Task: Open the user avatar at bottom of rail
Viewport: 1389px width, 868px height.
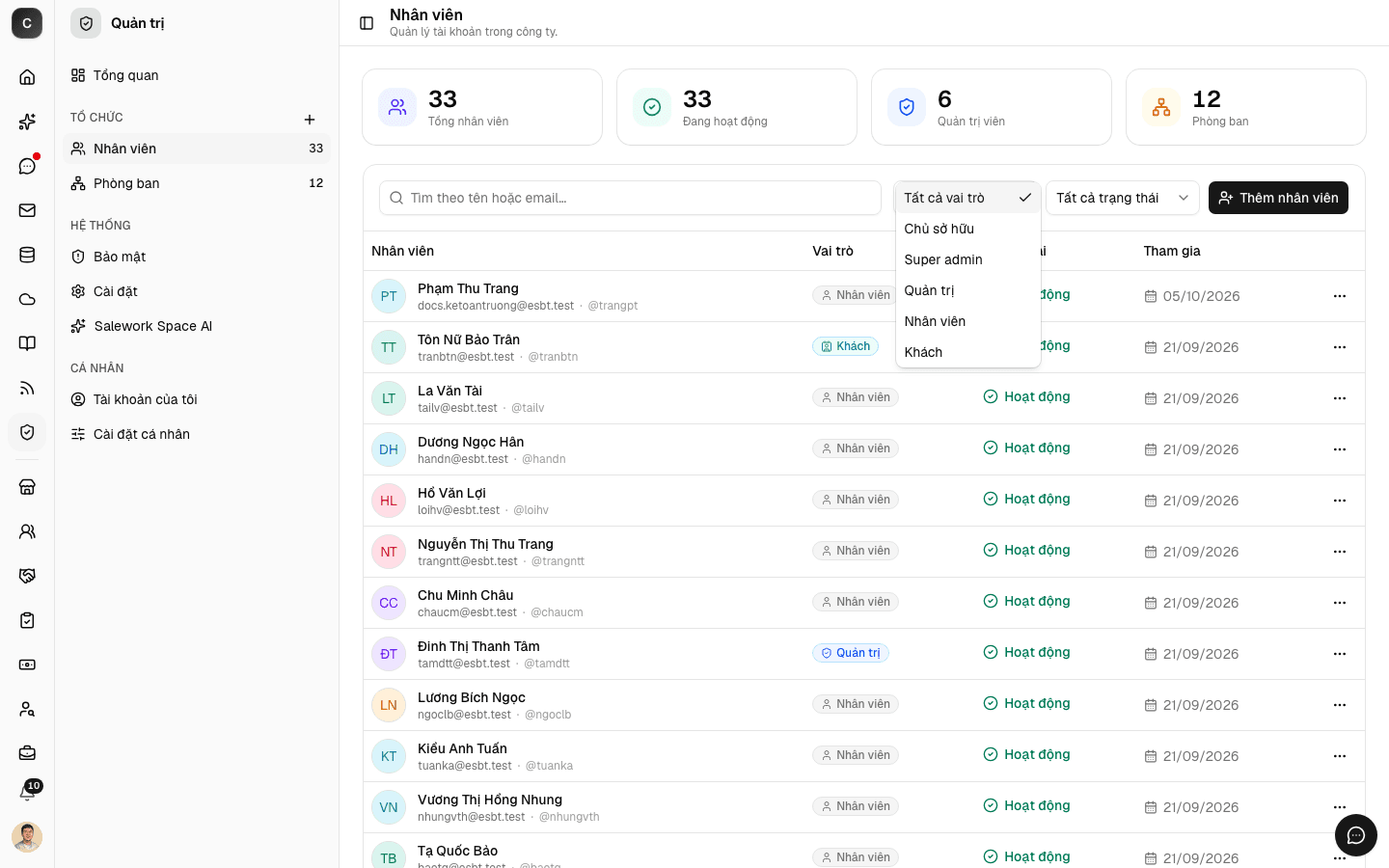Action: (x=27, y=837)
